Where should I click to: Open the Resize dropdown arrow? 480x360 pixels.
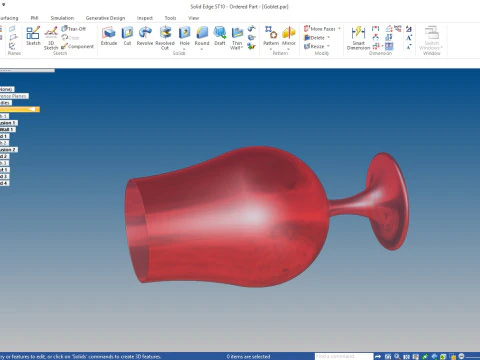point(328,46)
